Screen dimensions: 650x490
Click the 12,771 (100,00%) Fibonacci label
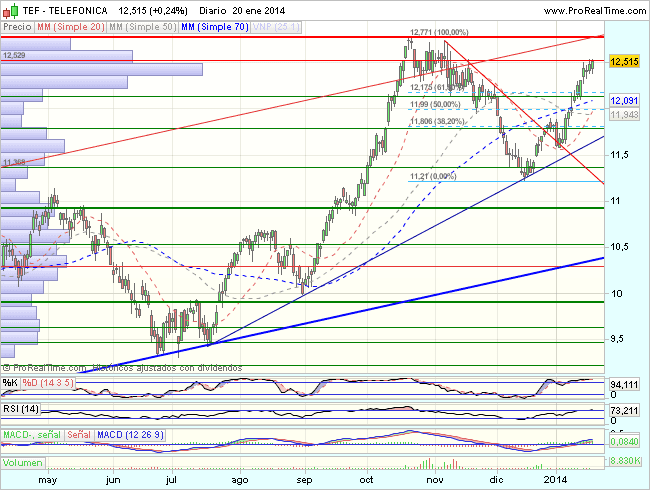point(439,32)
